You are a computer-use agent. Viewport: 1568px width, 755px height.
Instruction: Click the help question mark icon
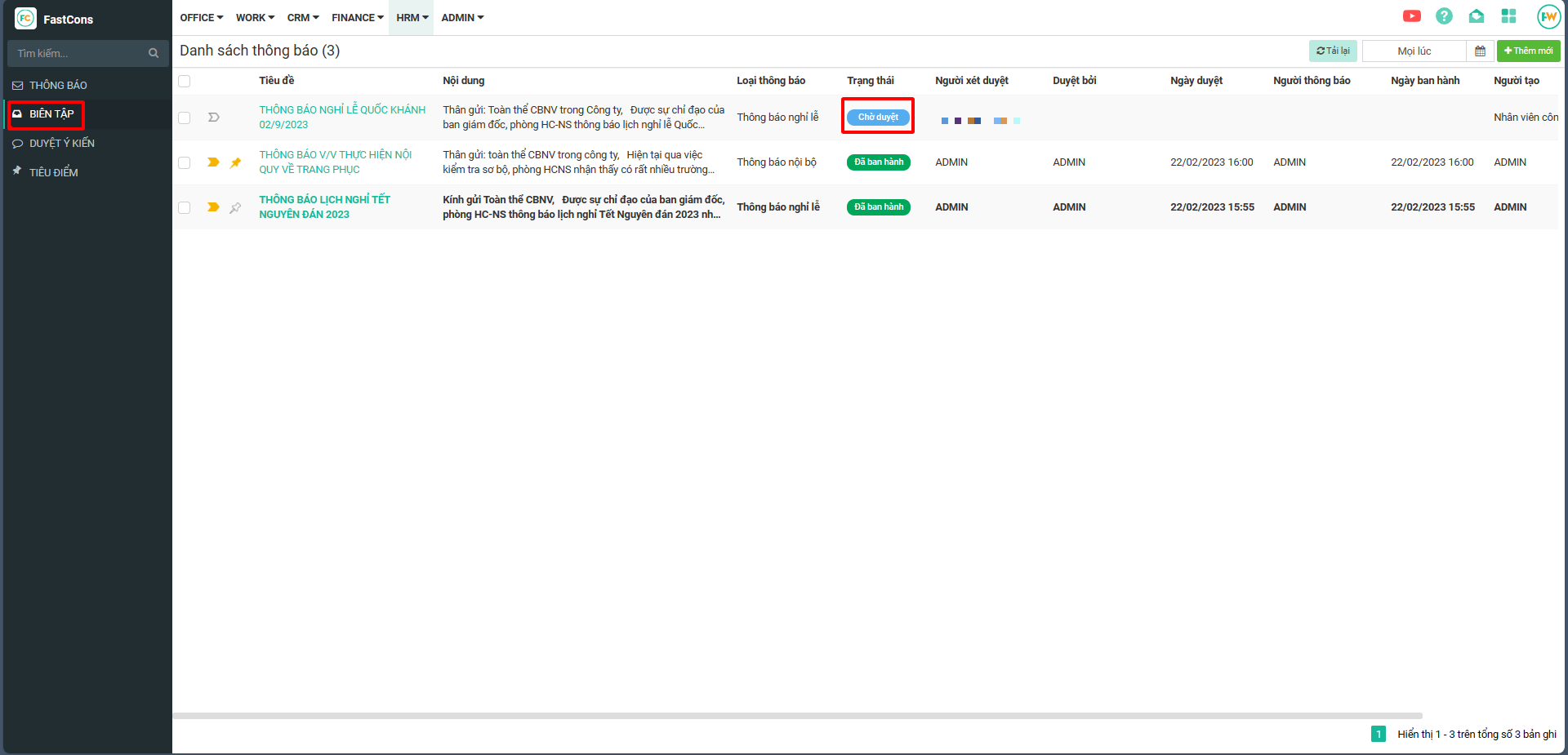click(x=1444, y=16)
